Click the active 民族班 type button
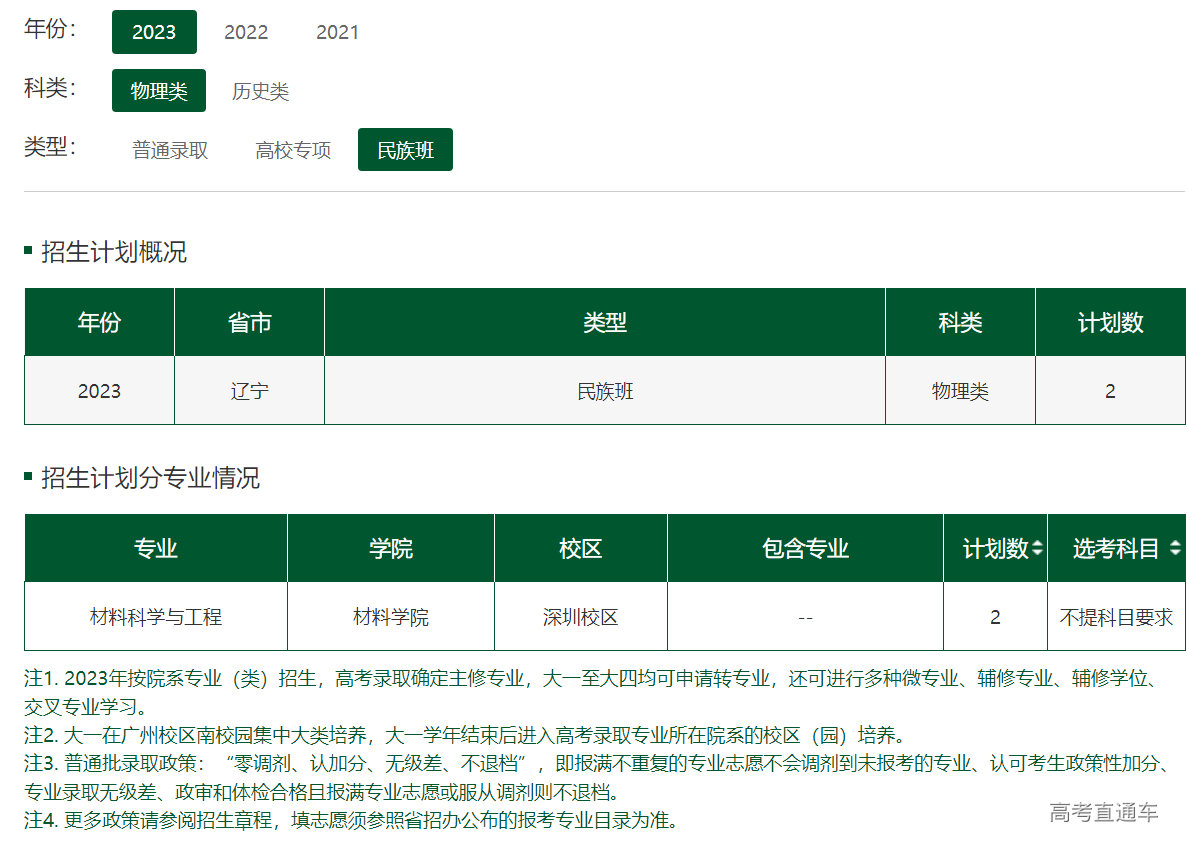The height and width of the screenshot is (852, 1187). [405, 149]
